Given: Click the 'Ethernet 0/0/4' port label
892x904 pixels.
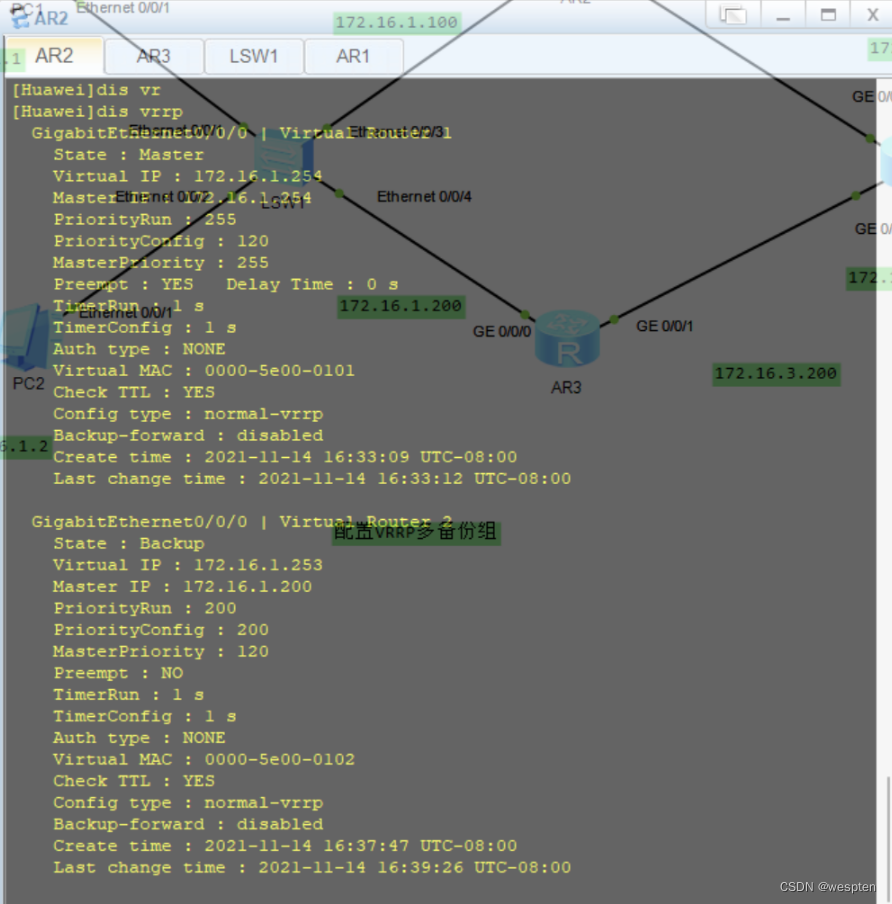Looking at the screenshot, I should 424,197.
